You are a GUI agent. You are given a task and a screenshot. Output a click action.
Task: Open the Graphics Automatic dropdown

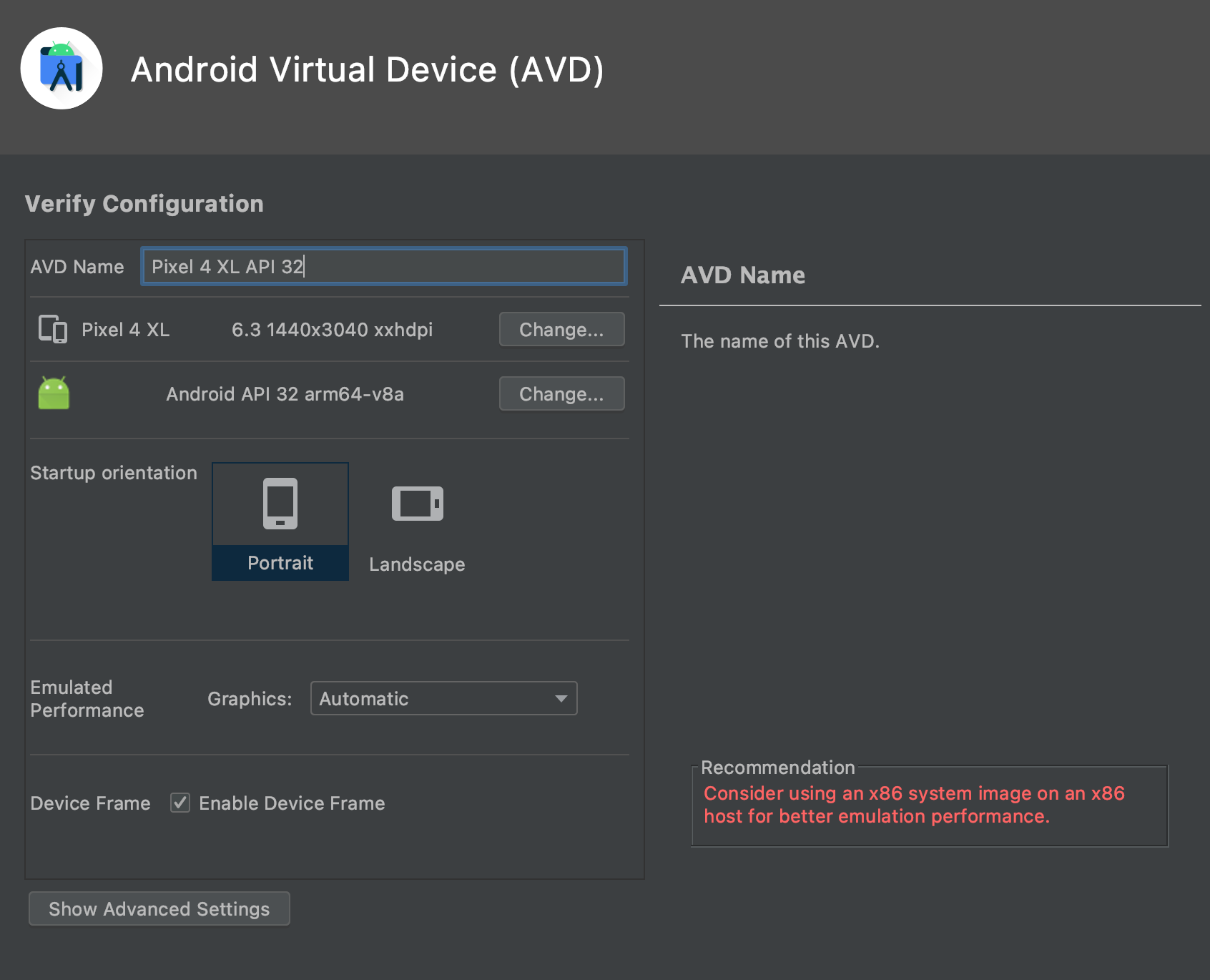[x=444, y=698]
